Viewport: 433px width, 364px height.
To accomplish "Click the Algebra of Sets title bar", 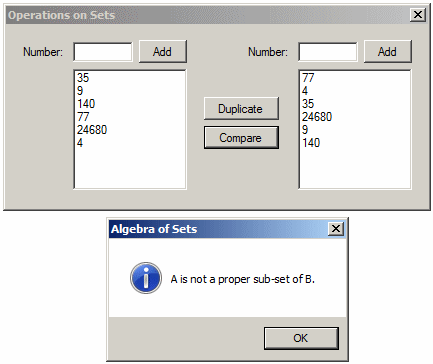I will (218, 229).
